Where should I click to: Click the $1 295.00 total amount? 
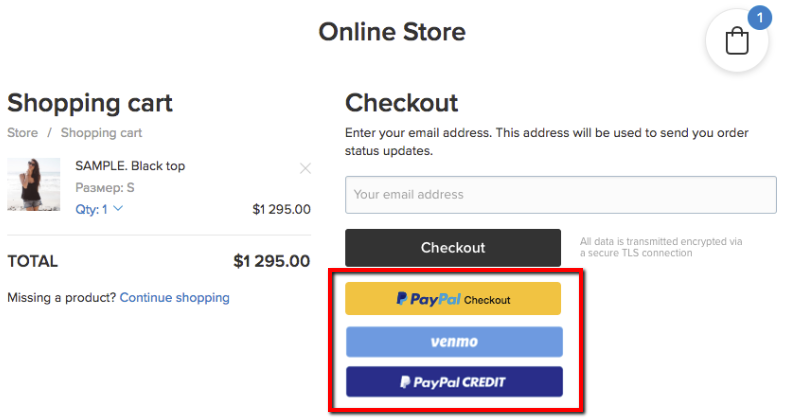tap(271, 261)
